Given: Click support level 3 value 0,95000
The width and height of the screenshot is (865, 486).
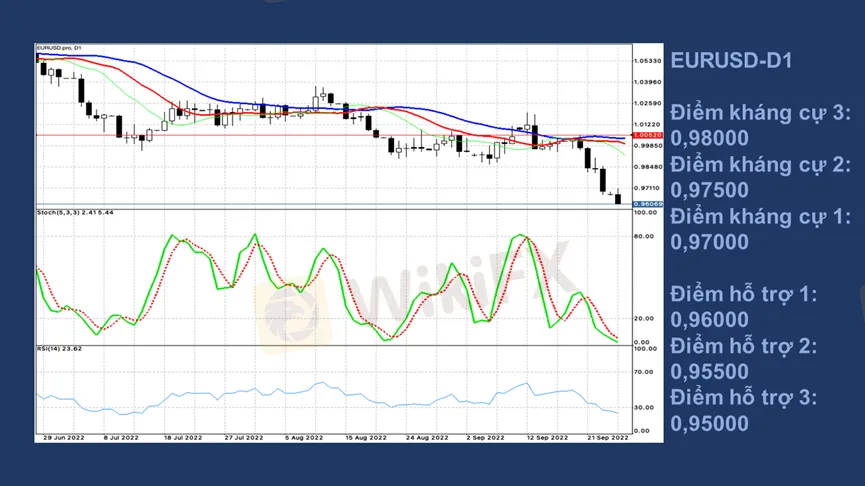Looking at the screenshot, I should pyautogui.click(x=709, y=423).
